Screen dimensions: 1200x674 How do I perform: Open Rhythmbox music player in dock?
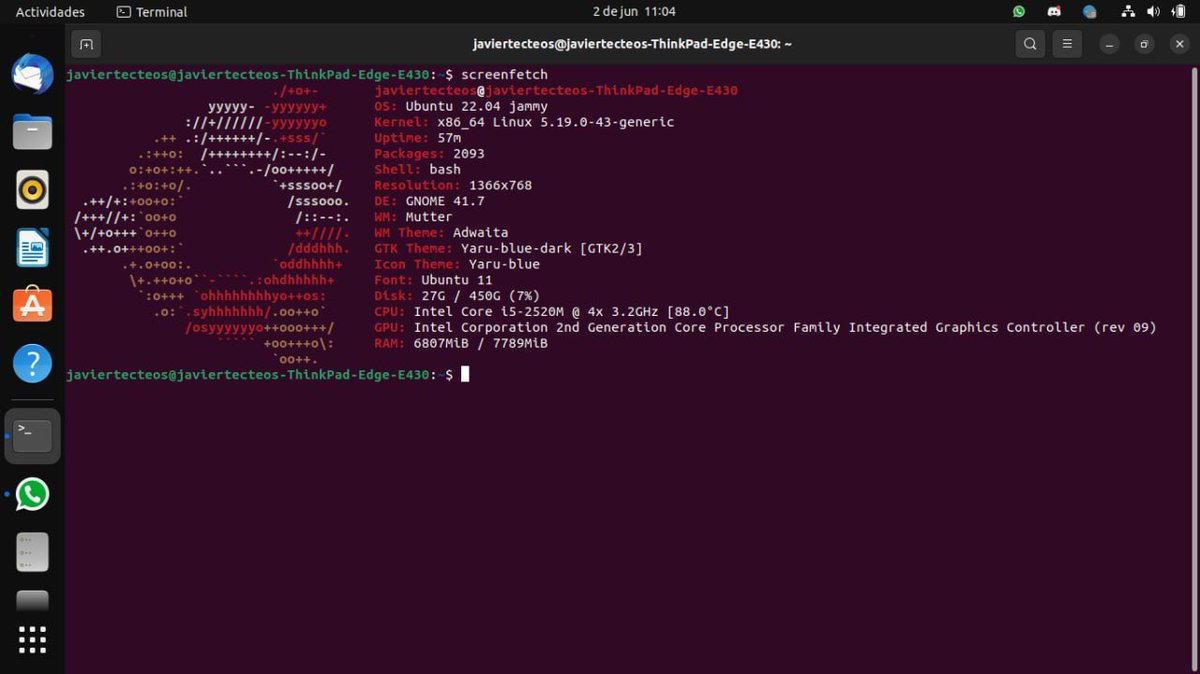[x=32, y=189]
